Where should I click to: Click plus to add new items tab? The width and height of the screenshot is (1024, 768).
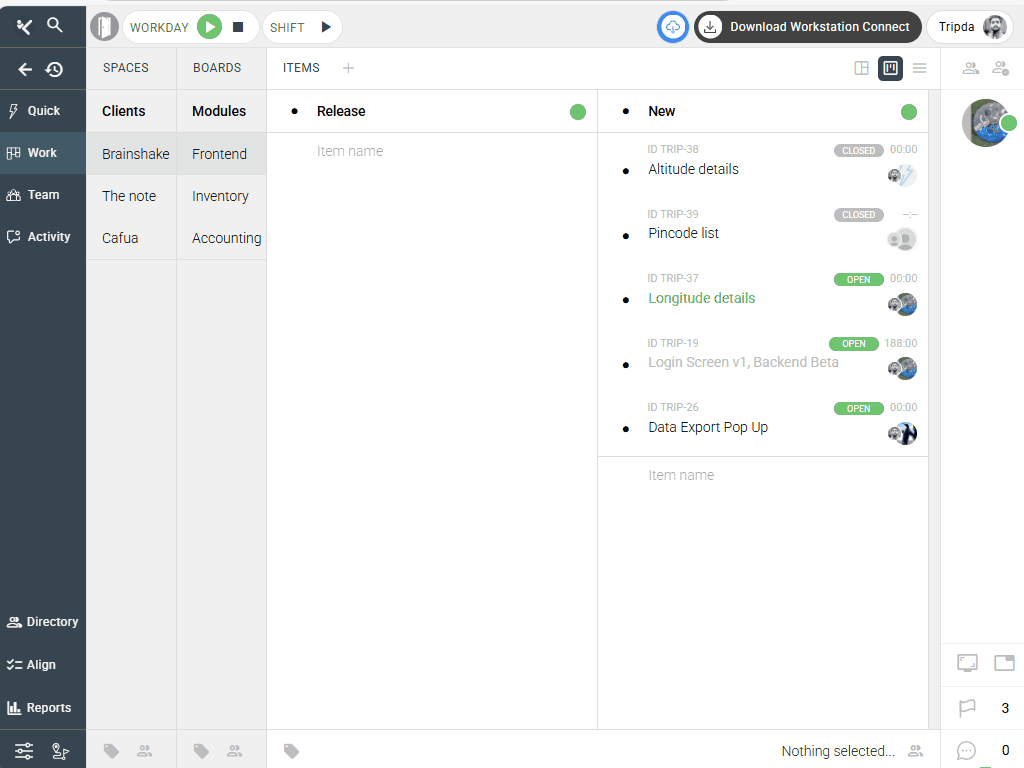coord(348,68)
